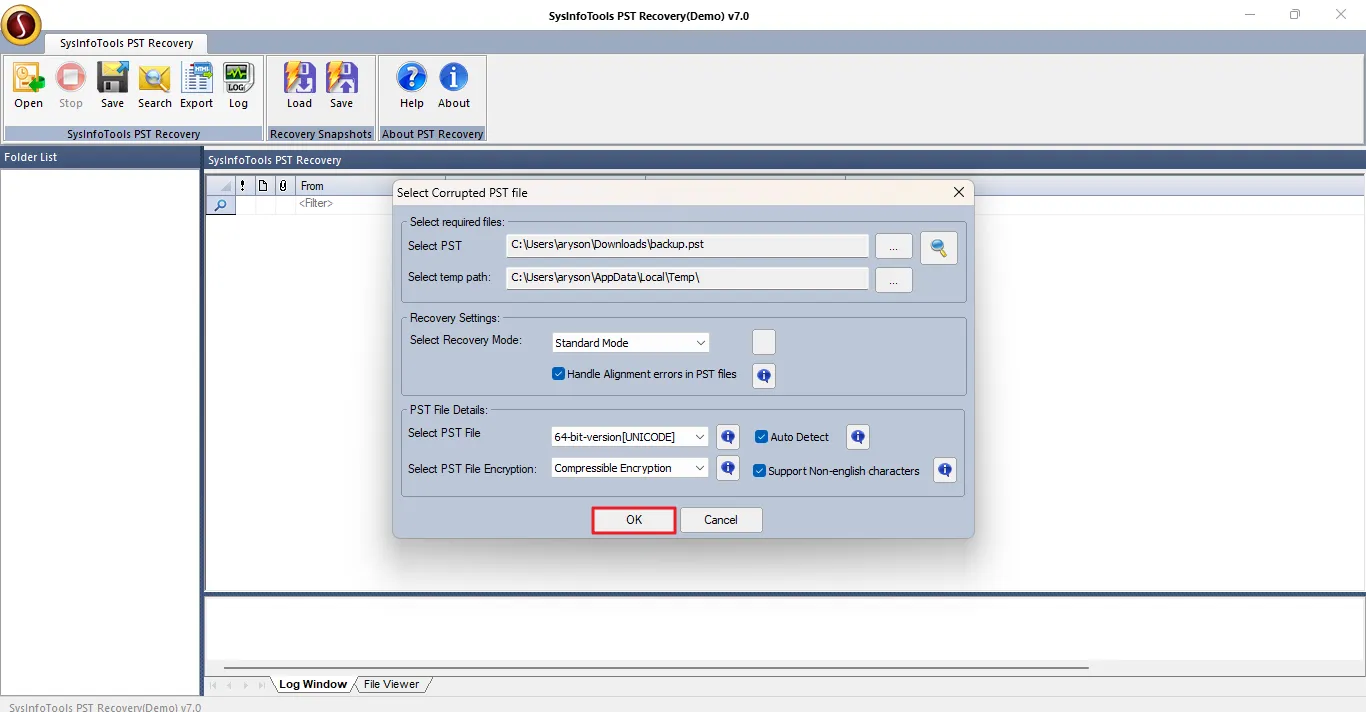Load a recovery snapshot

[299, 85]
